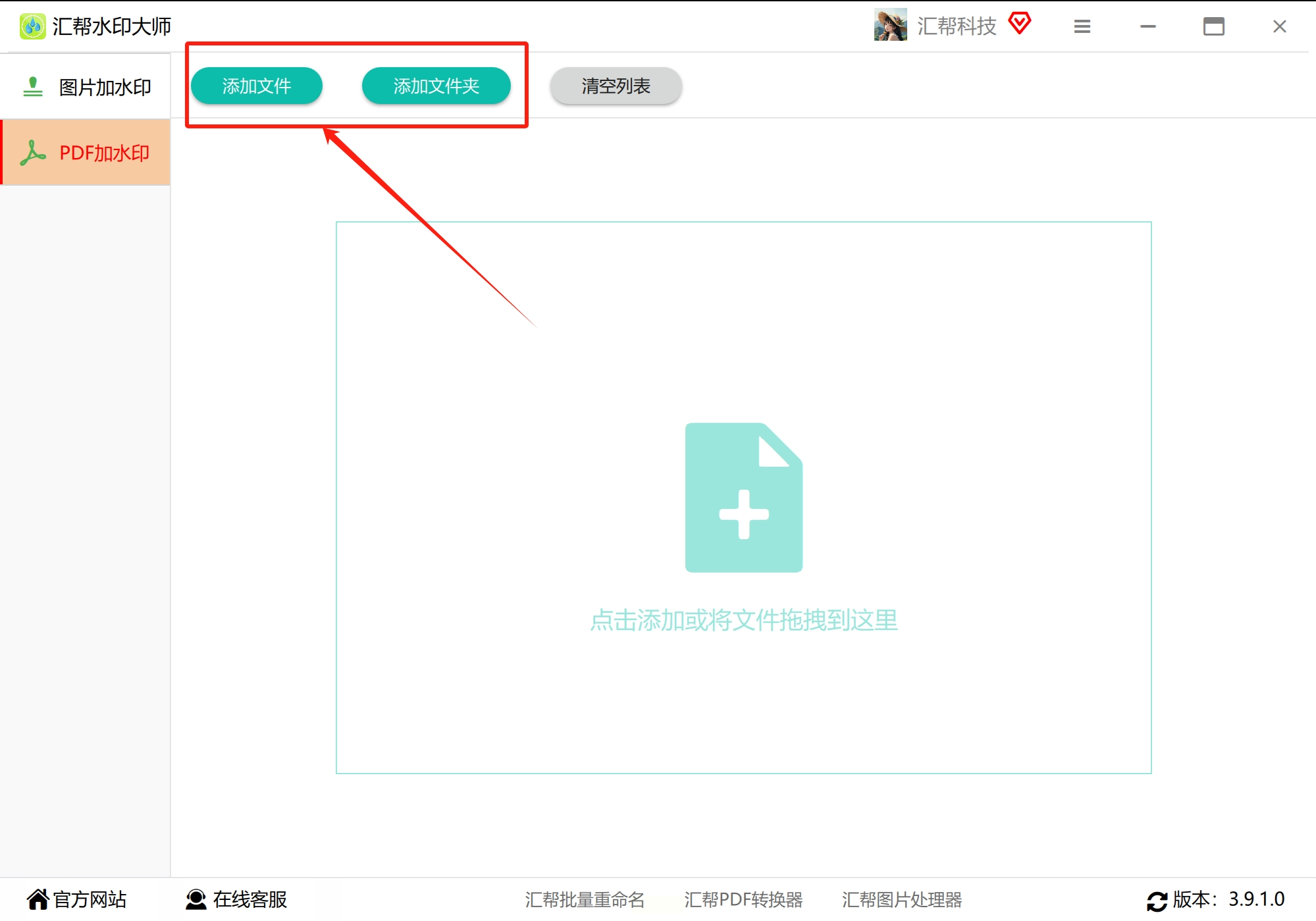Viewport: 1316px width, 921px height.
Task: Click the app logo water-drop icon
Action: (x=32, y=26)
